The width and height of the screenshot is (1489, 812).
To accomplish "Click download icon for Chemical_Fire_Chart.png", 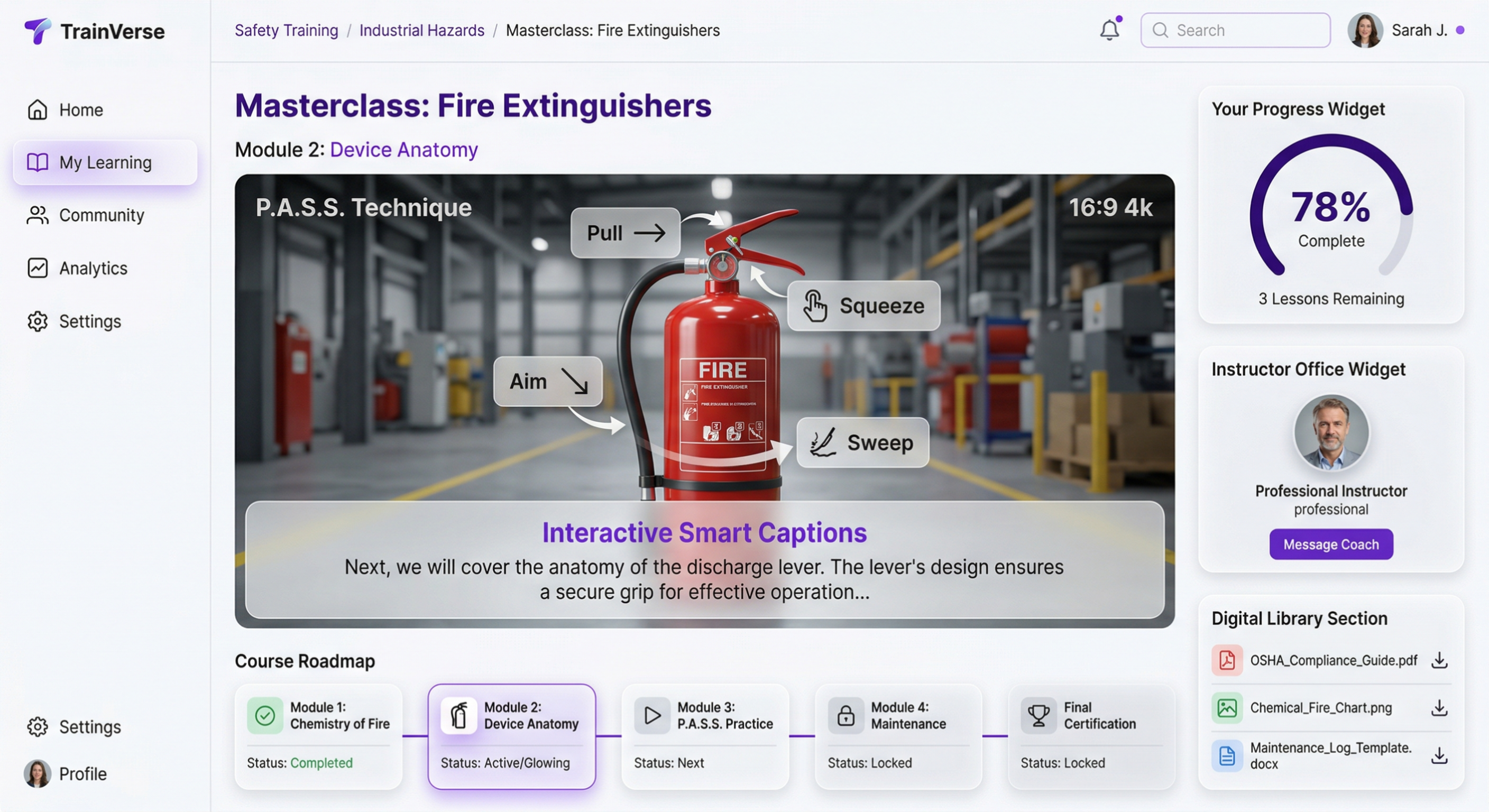I will click(x=1439, y=707).
